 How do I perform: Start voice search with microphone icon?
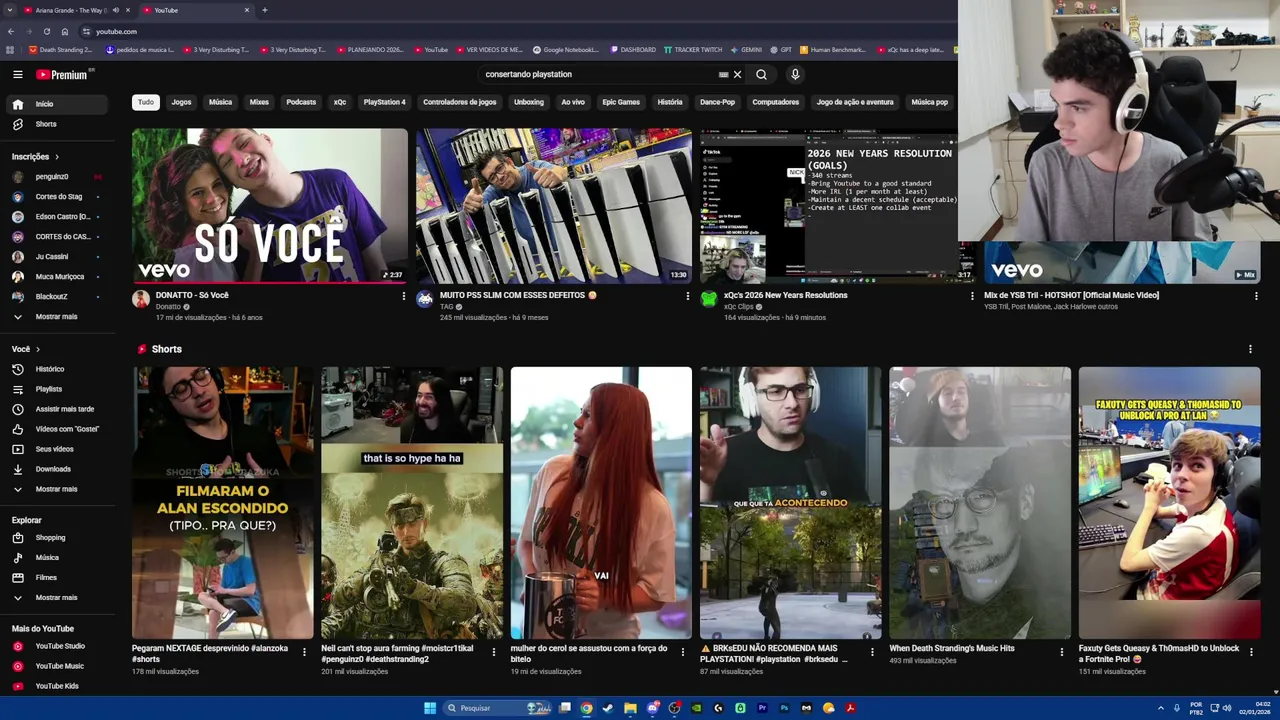(x=795, y=74)
